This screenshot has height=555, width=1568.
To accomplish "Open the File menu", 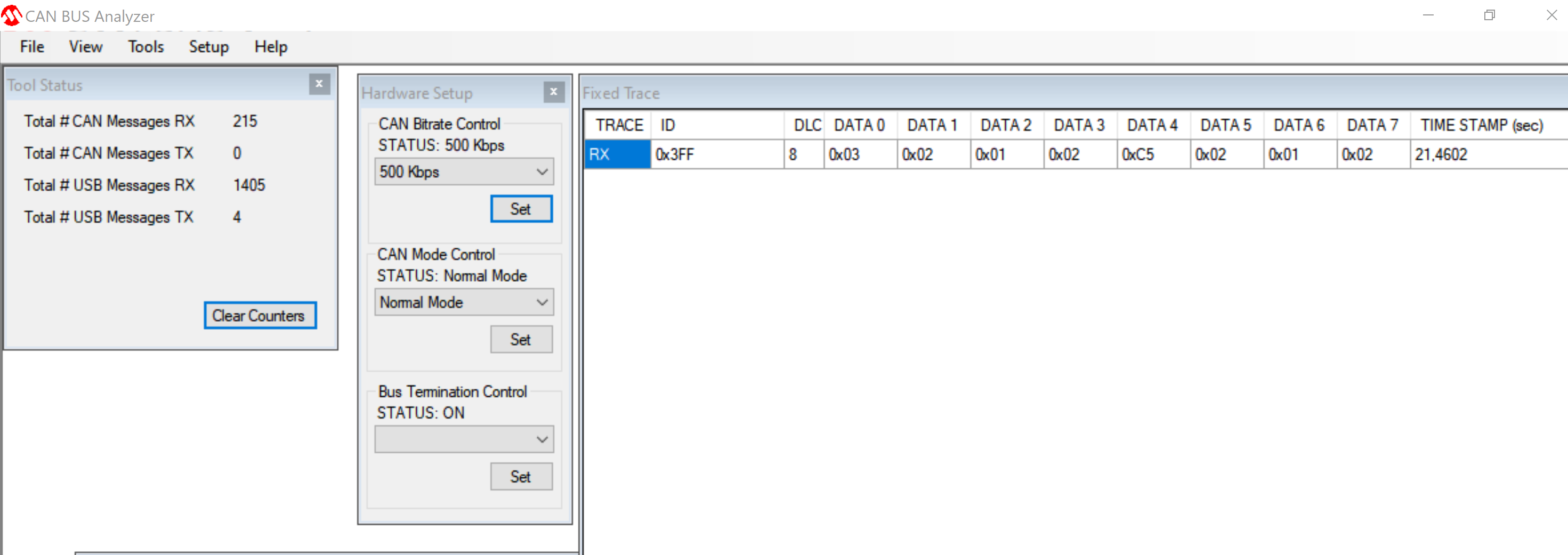I will [x=31, y=47].
